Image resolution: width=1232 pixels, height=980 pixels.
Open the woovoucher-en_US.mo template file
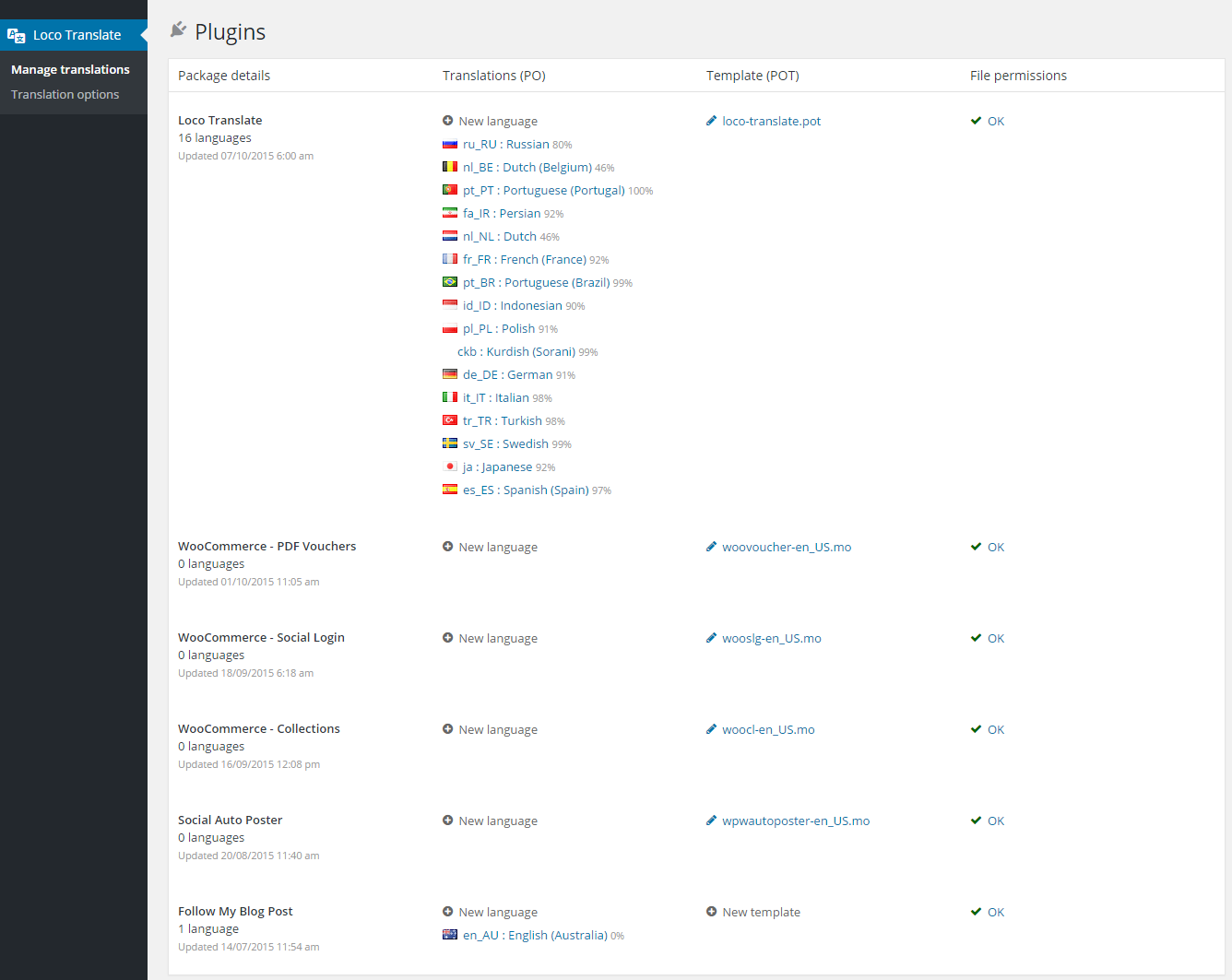click(x=786, y=547)
